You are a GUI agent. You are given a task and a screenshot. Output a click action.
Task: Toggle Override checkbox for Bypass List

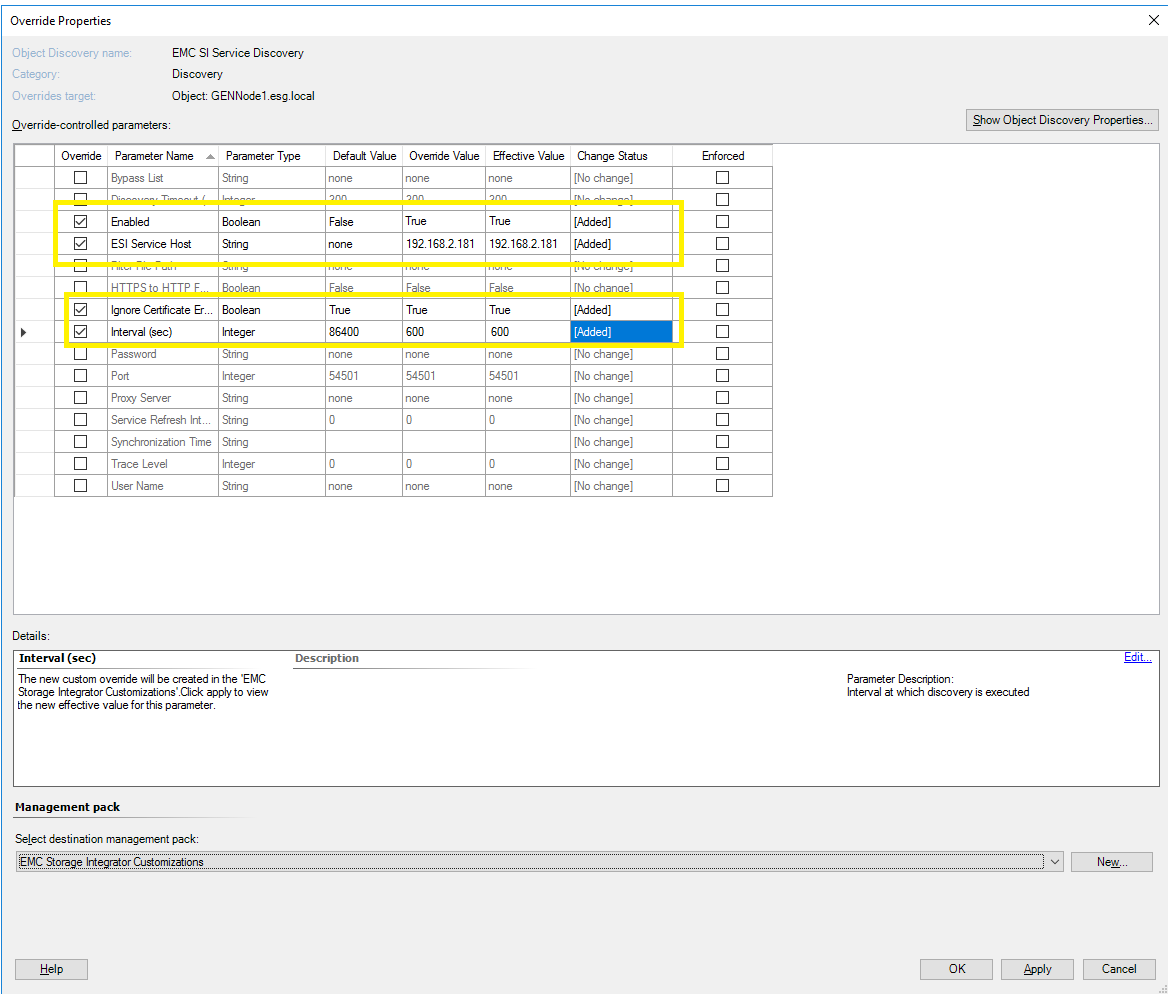click(x=80, y=178)
